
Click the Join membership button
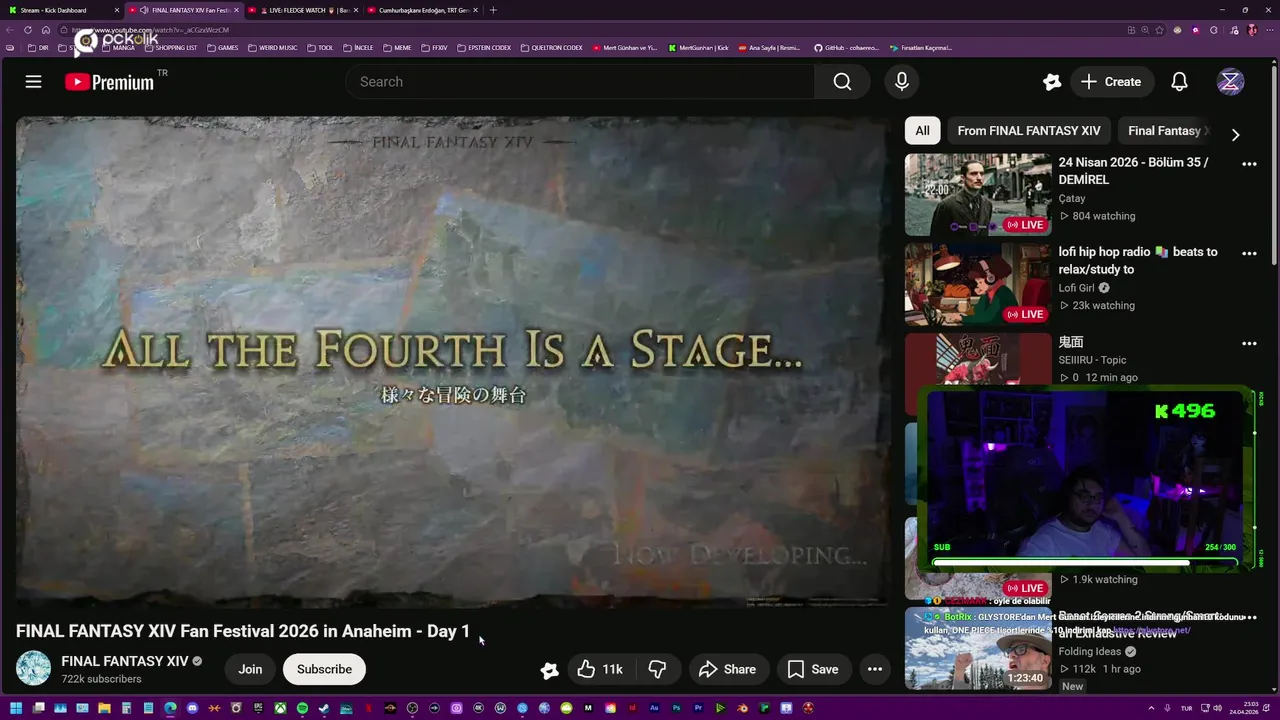pos(250,669)
